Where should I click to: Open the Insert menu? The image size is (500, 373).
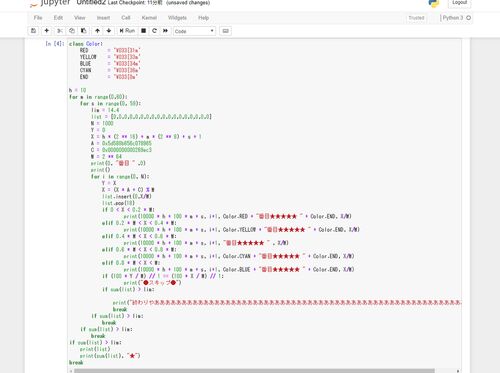point(103,18)
